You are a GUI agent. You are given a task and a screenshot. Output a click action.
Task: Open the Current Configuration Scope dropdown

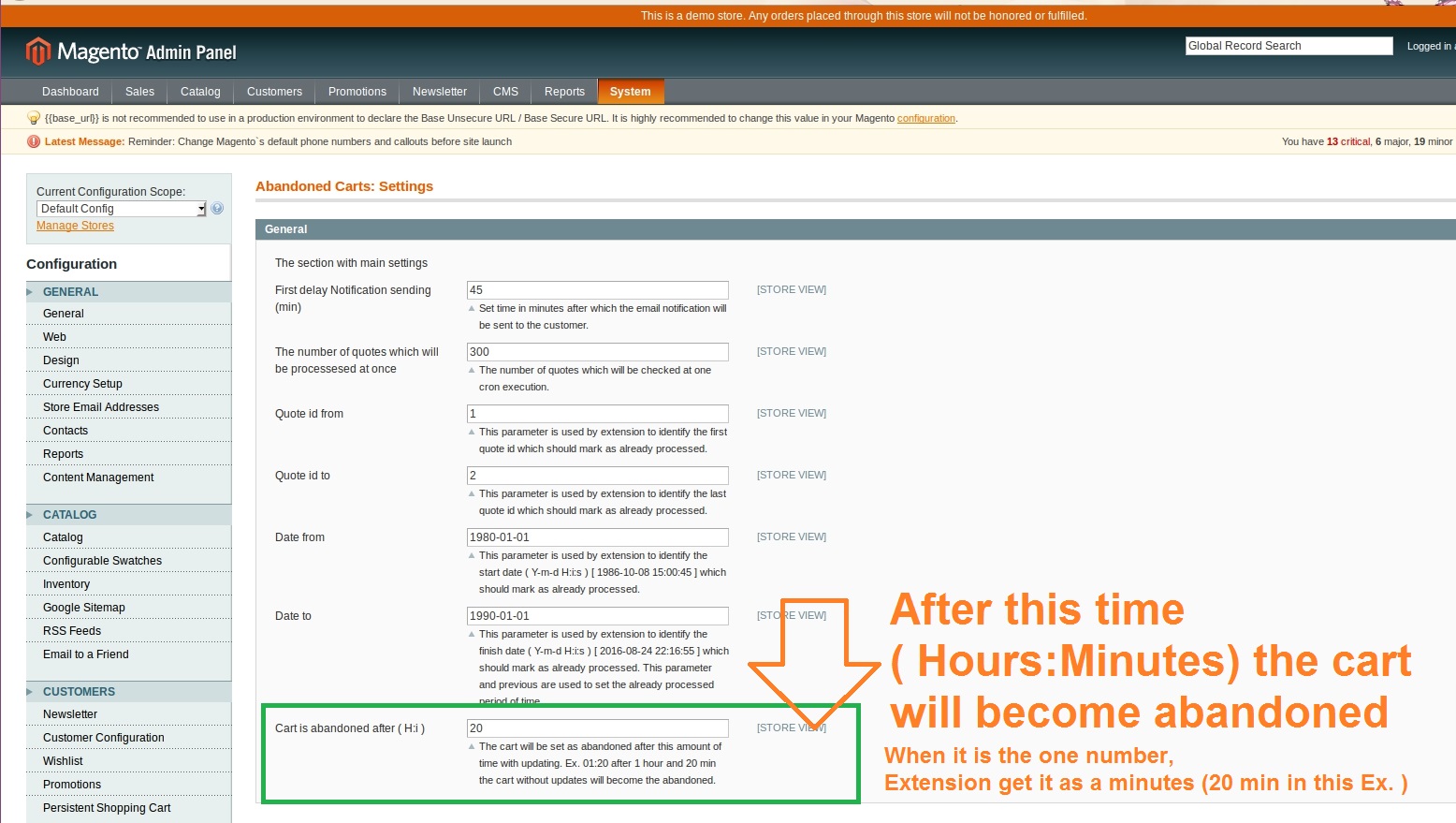pos(122,209)
